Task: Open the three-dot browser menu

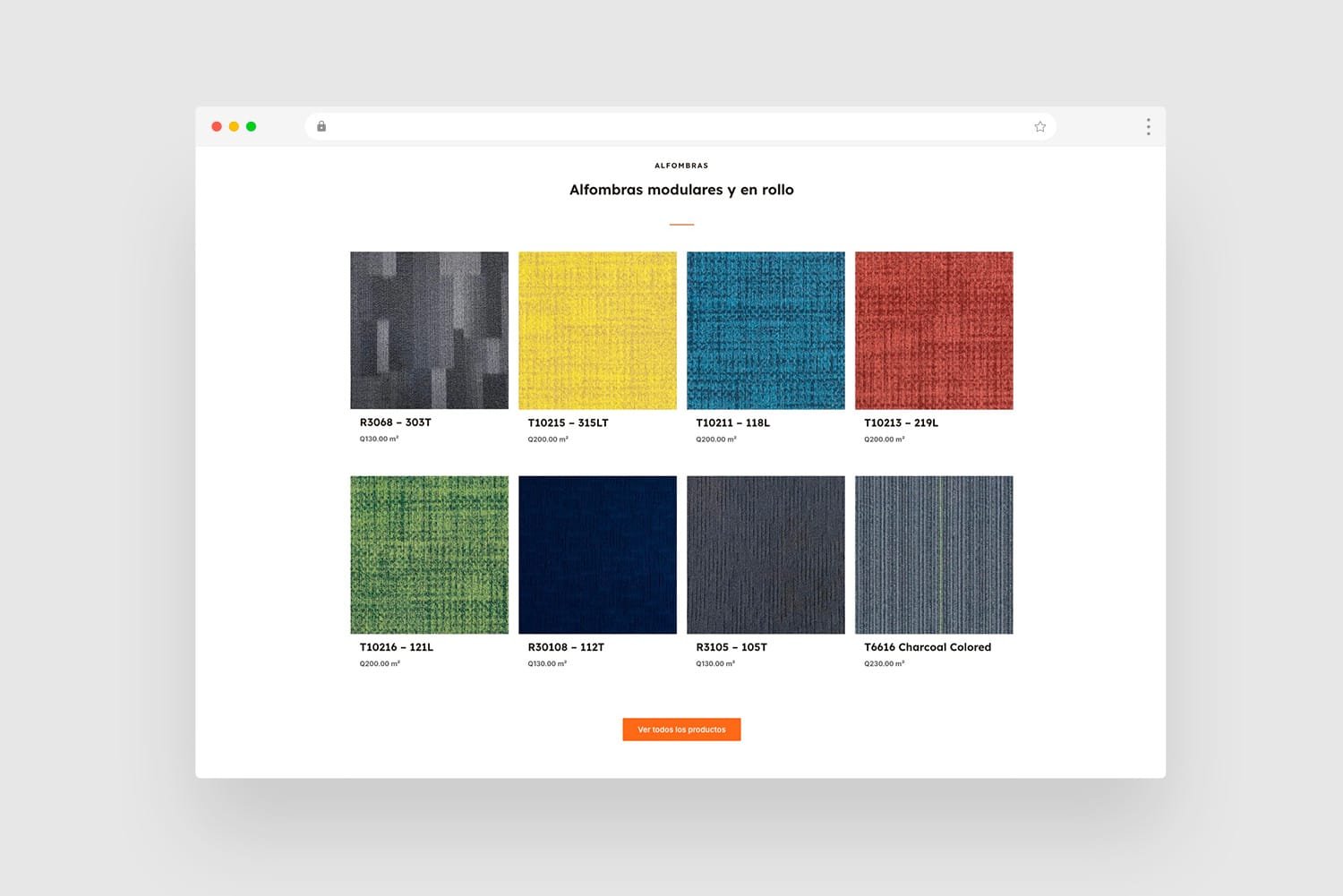Action: [x=1148, y=126]
